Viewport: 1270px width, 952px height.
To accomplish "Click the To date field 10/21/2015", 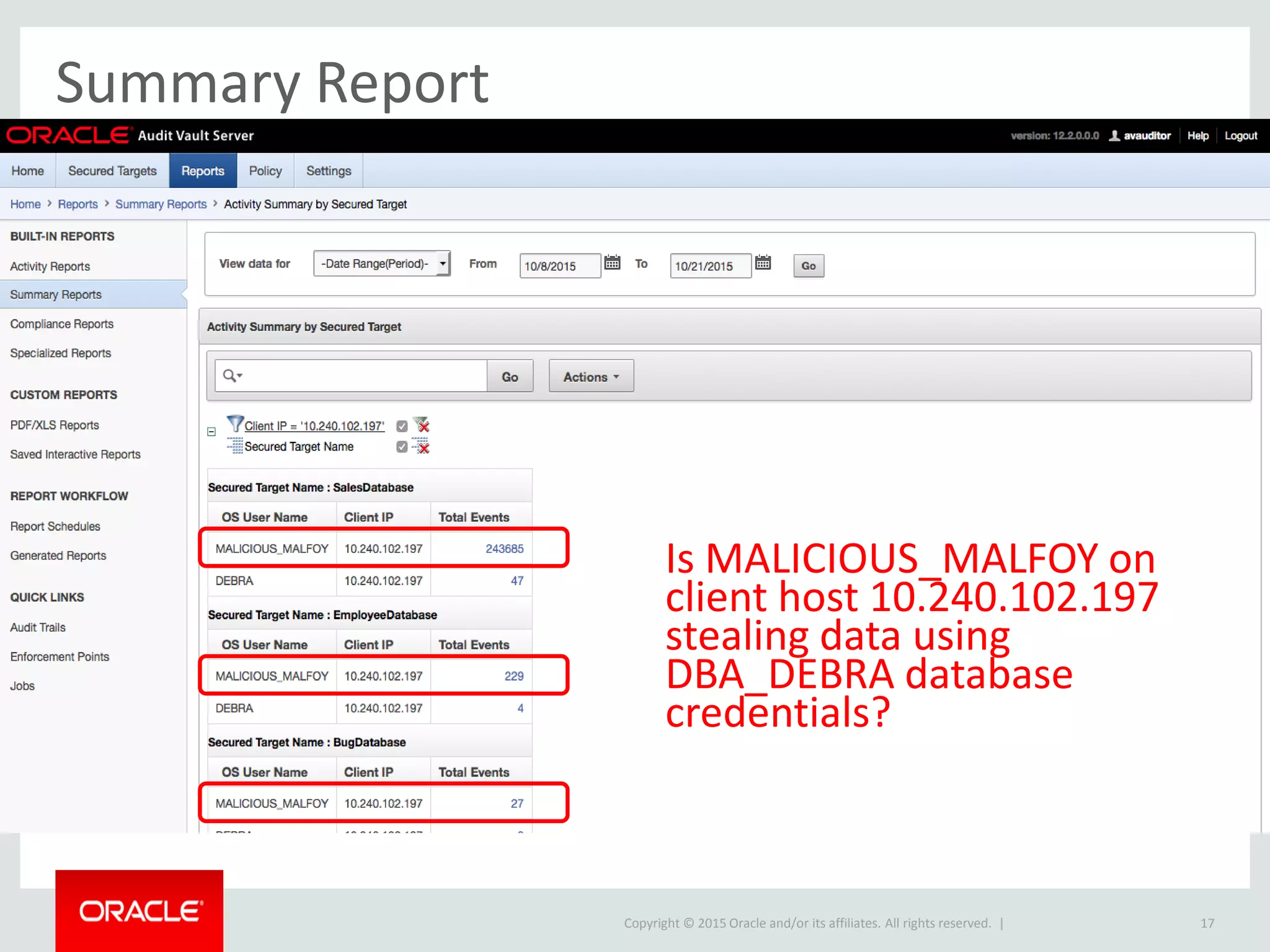I will (711, 266).
